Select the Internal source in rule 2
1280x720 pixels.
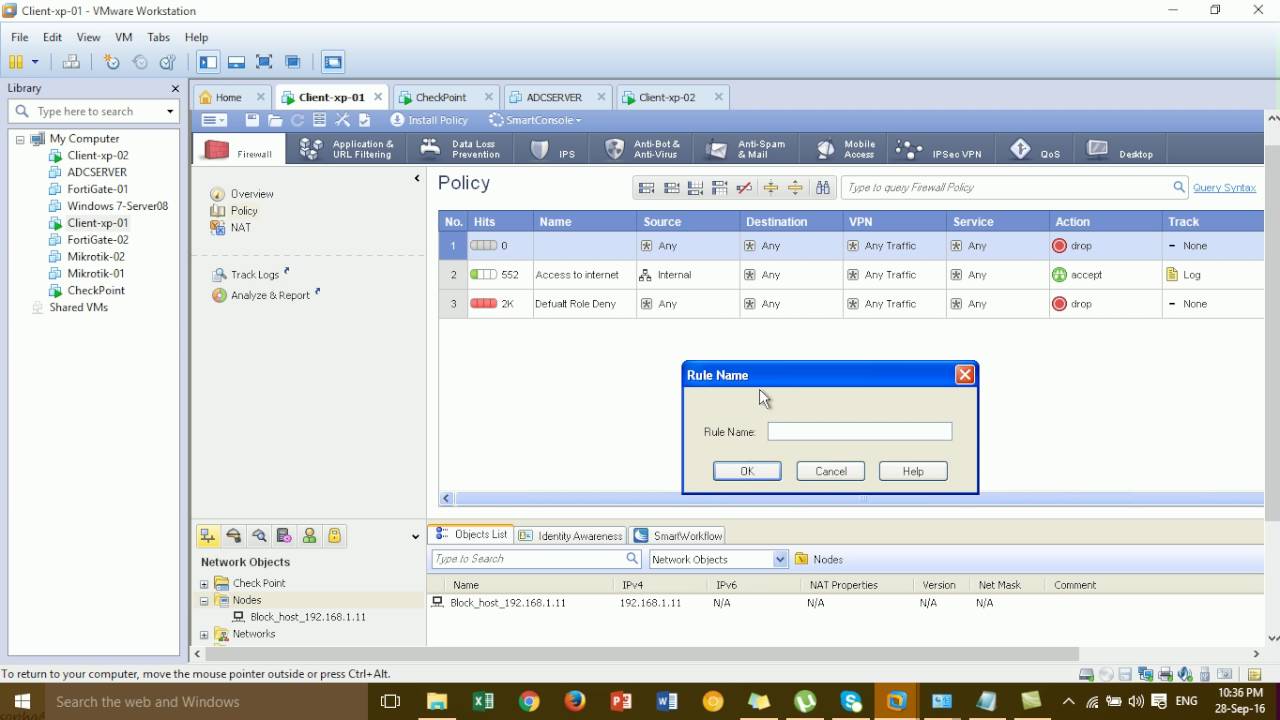(665, 275)
